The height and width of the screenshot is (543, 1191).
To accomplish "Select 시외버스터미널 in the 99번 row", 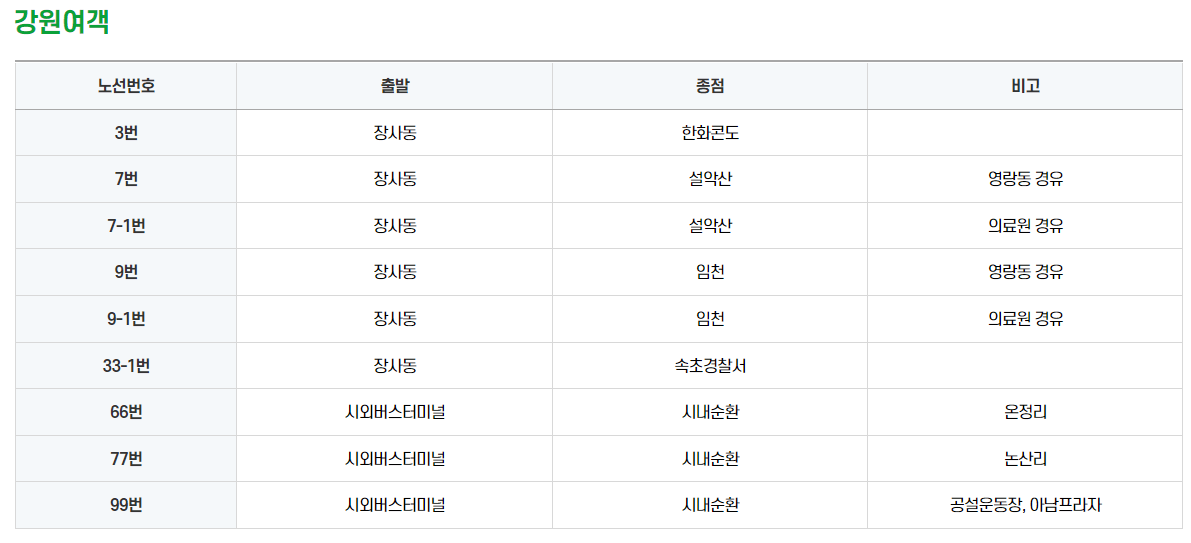I will tap(394, 504).
